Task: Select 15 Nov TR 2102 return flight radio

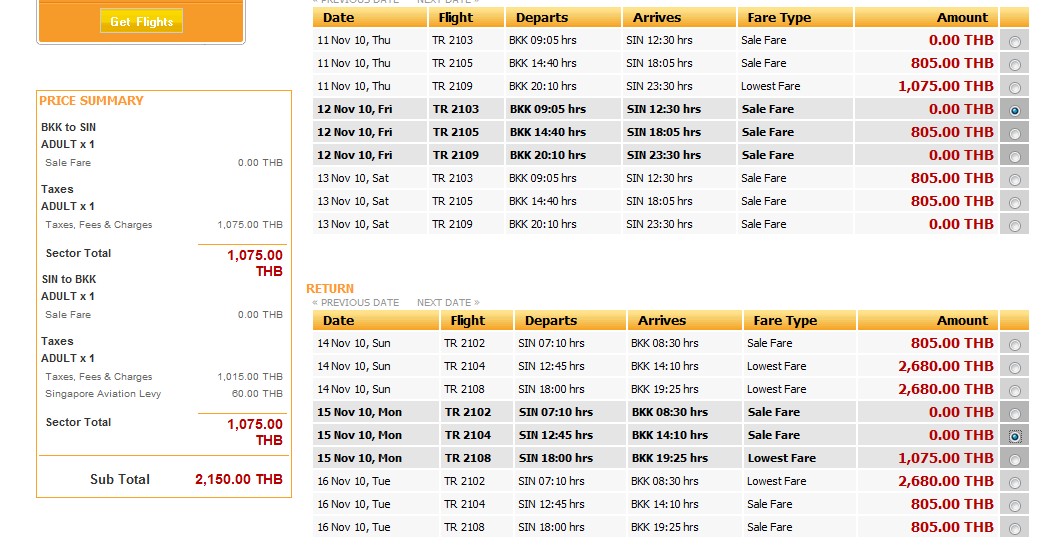Action: point(1015,413)
